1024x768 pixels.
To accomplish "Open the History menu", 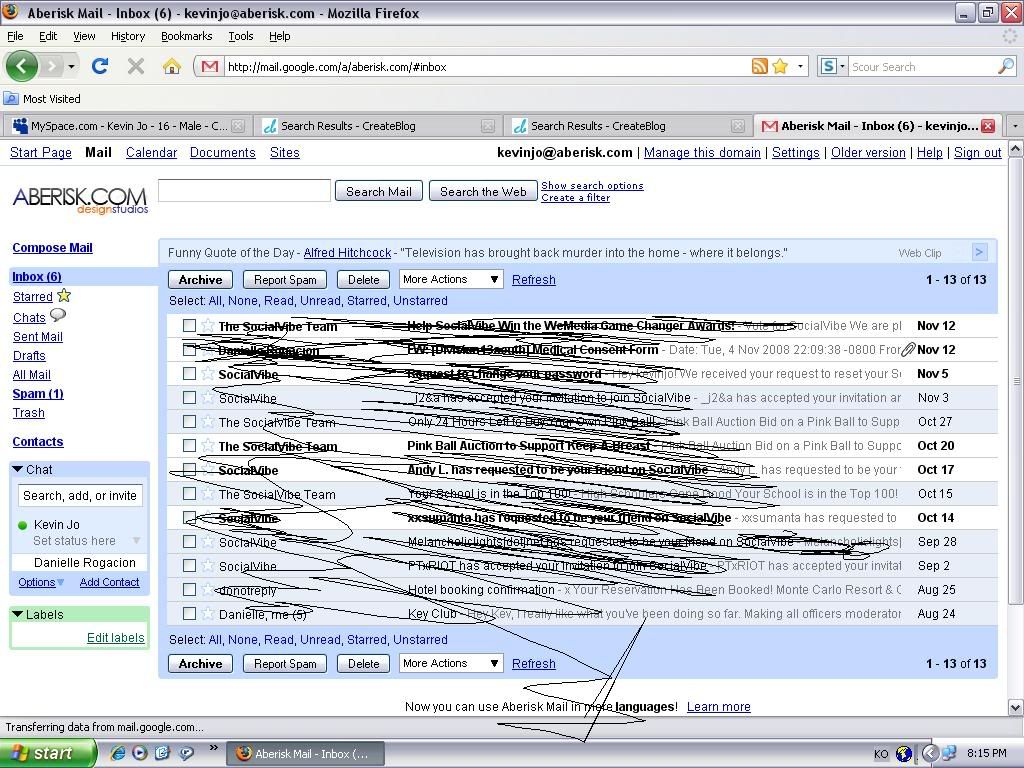I will click(x=128, y=37).
